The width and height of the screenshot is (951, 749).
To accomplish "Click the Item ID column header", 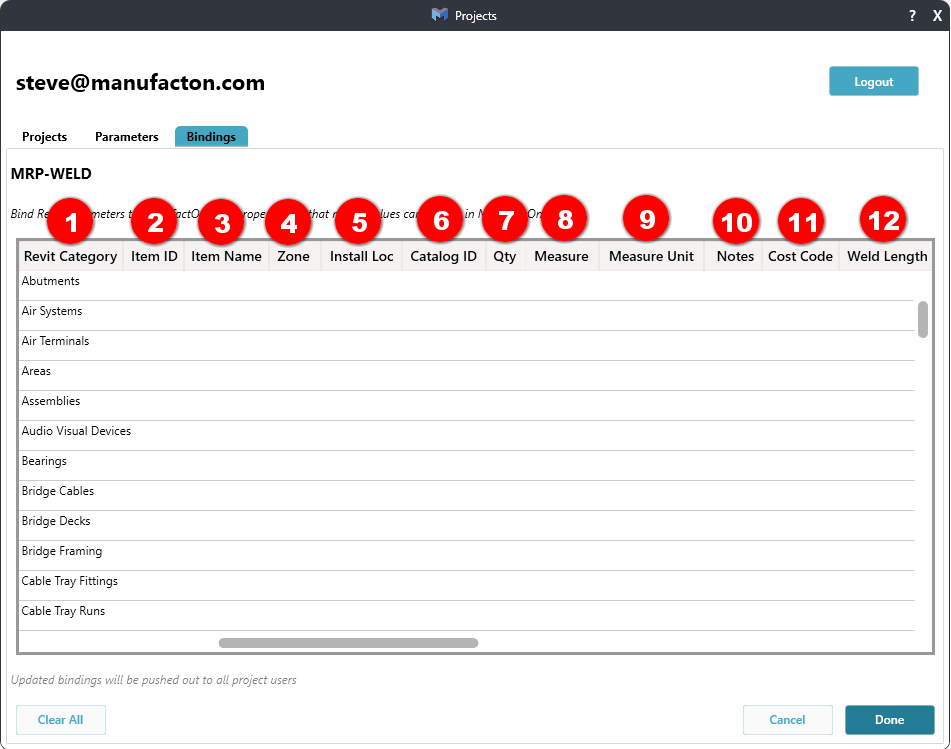I will pyautogui.click(x=154, y=256).
